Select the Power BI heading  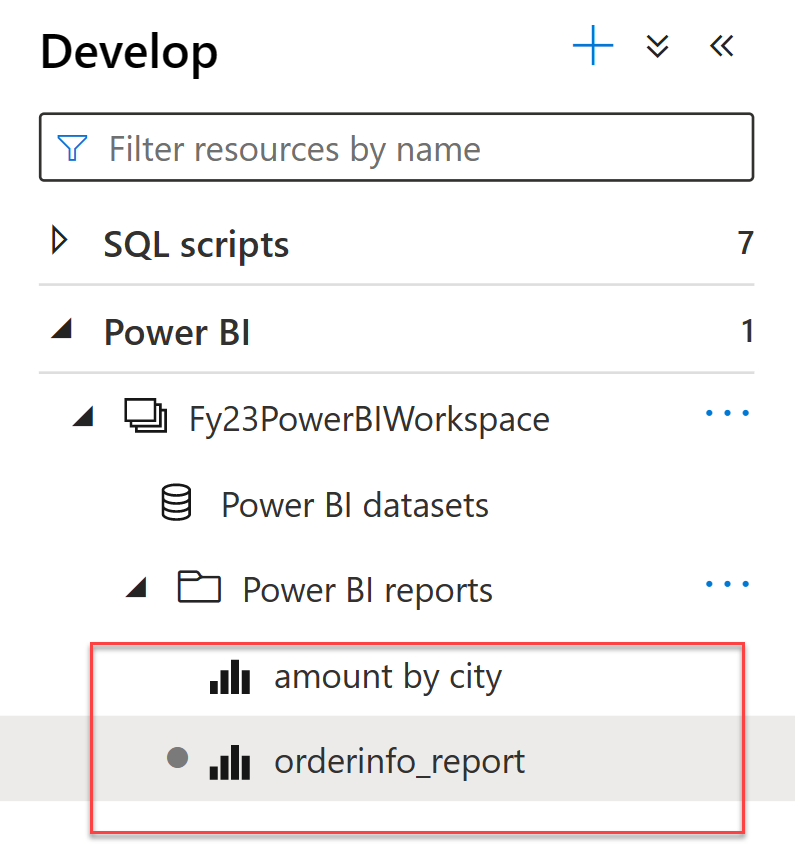click(177, 332)
